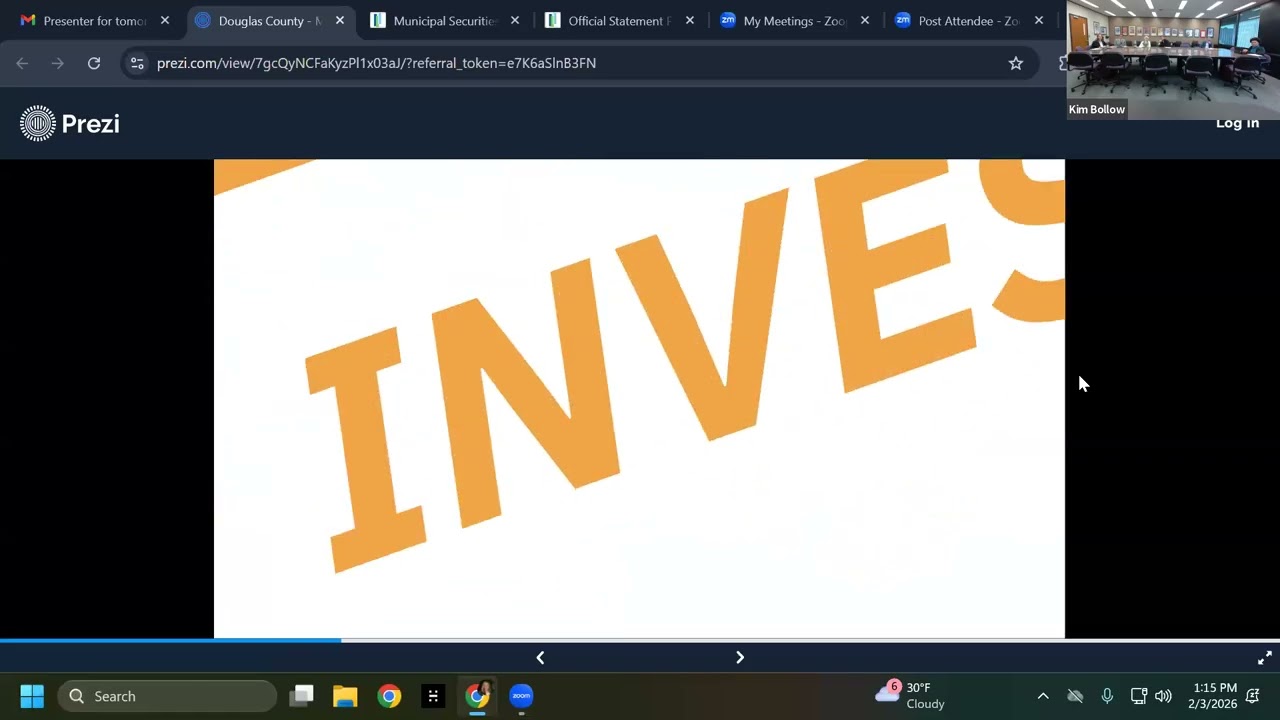The image size is (1280, 720).
Task: Open the Chrome profile window on the taskbar
Action: pyautogui.click(x=477, y=696)
